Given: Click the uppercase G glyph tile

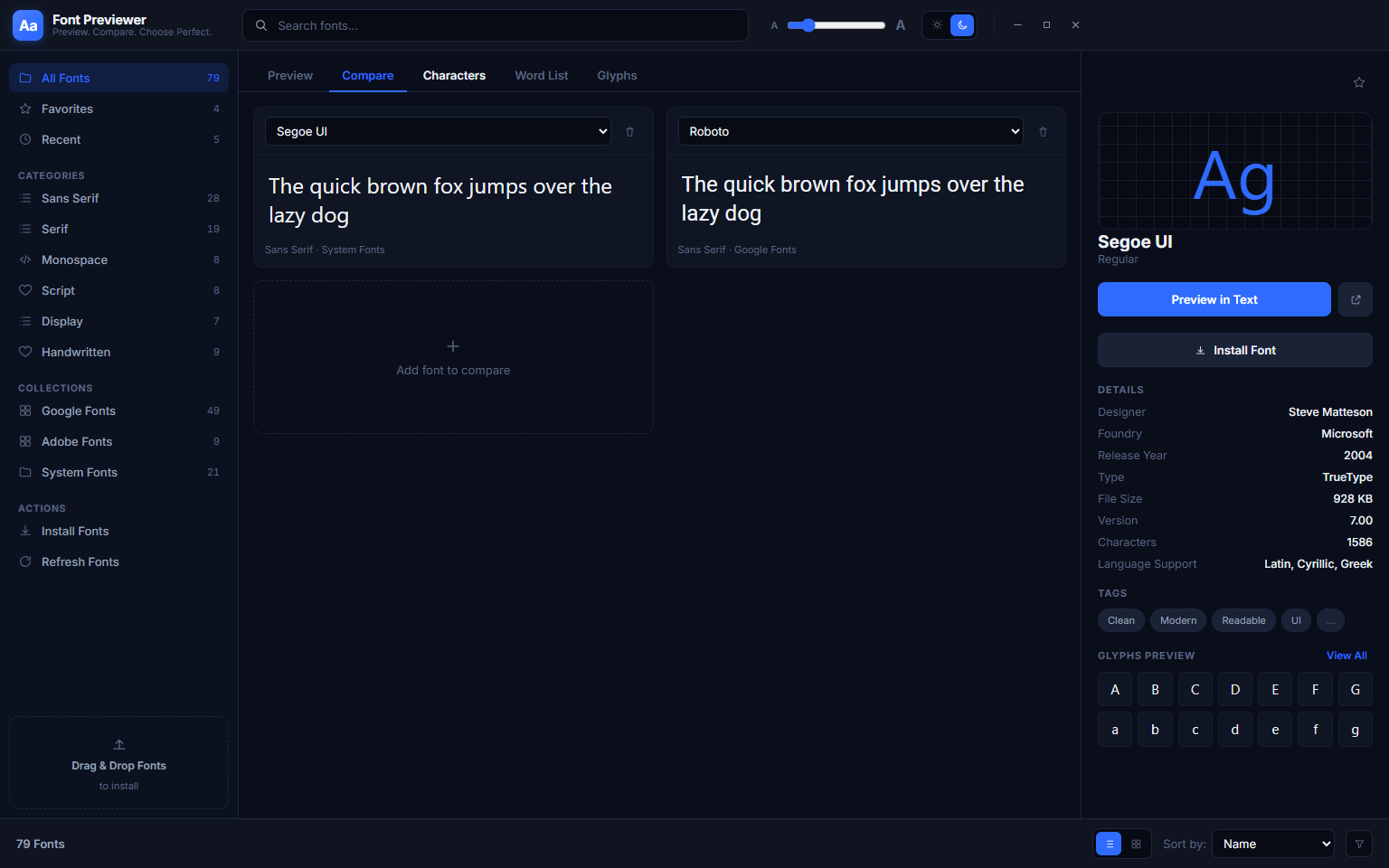Looking at the screenshot, I should pyautogui.click(x=1355, y=689).
